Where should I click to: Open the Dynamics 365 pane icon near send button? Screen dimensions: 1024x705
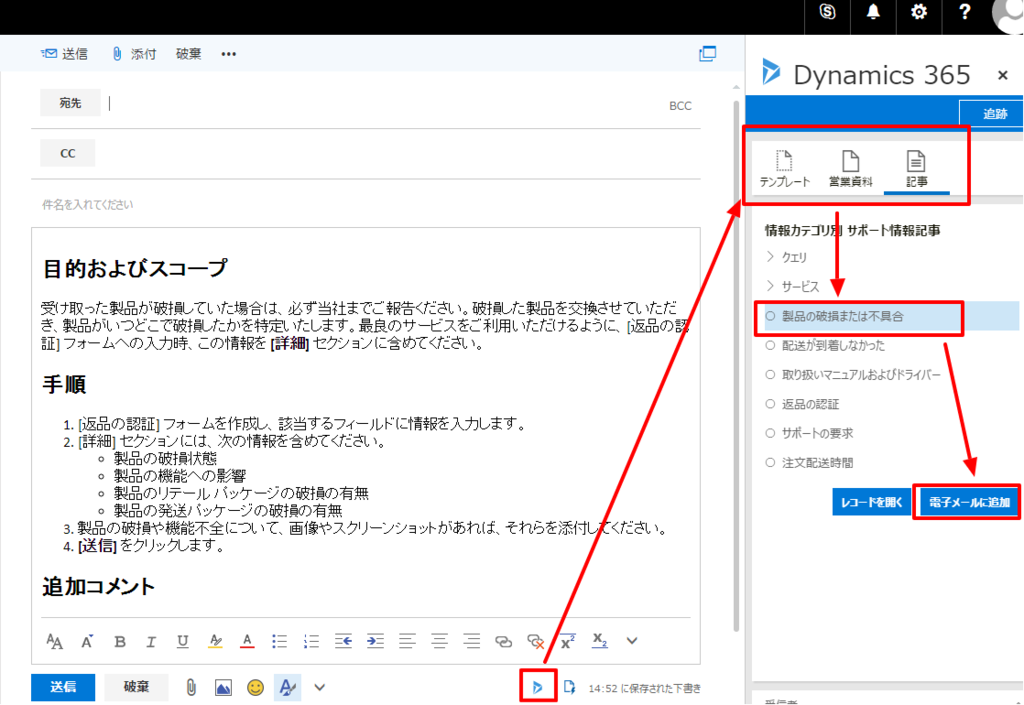pos(538,687)
